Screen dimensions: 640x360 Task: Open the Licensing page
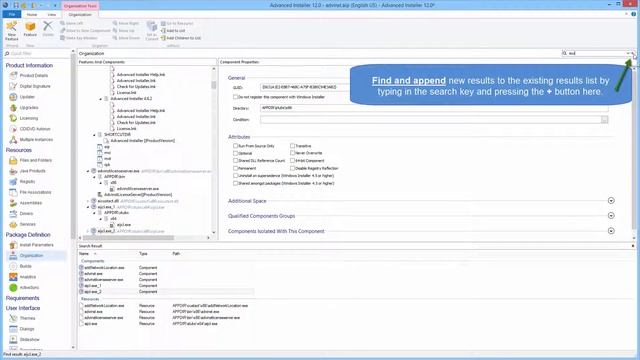(x=24, y=118)
